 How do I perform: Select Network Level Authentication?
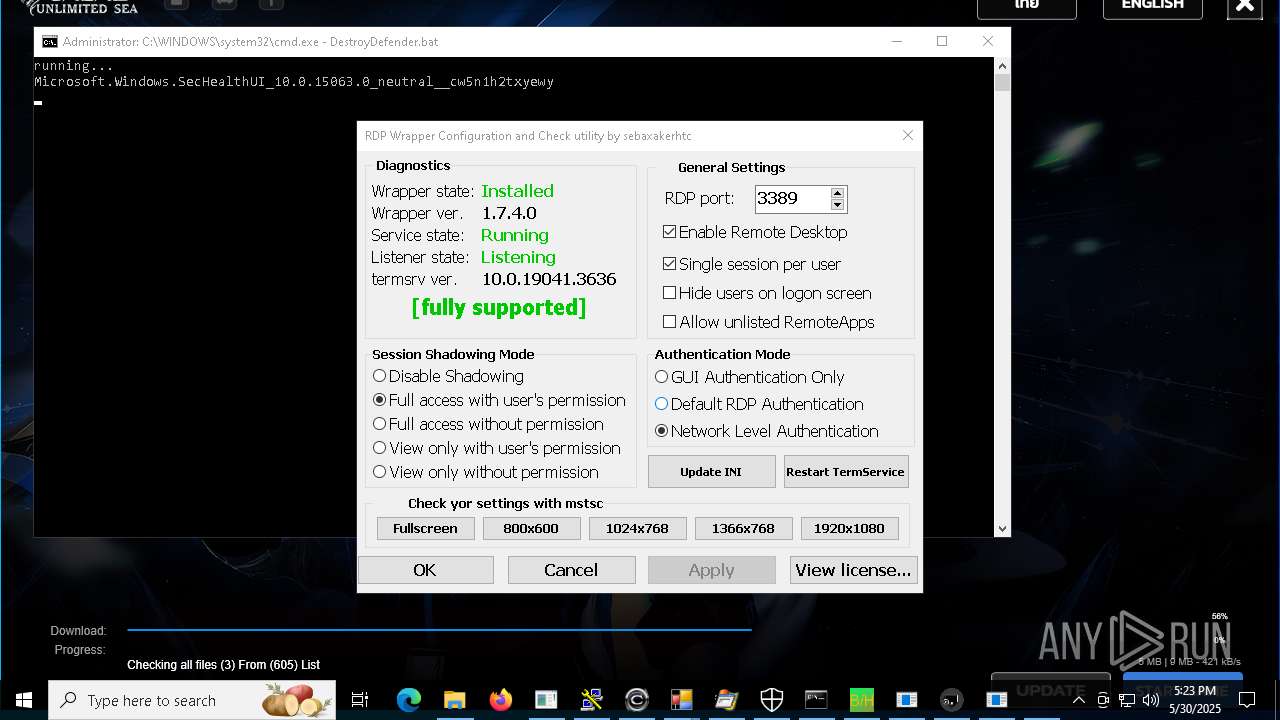pyautogui.click(x=661, y=431)
